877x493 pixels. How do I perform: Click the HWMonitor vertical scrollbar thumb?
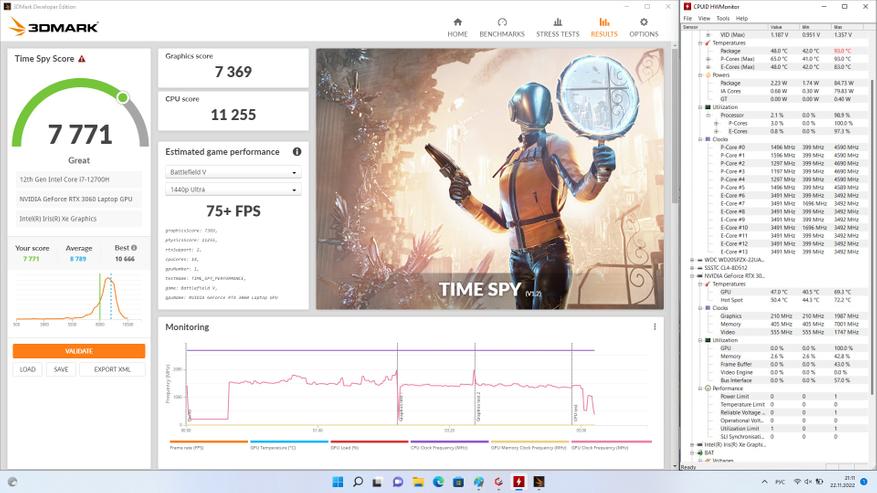click(873, 235)
